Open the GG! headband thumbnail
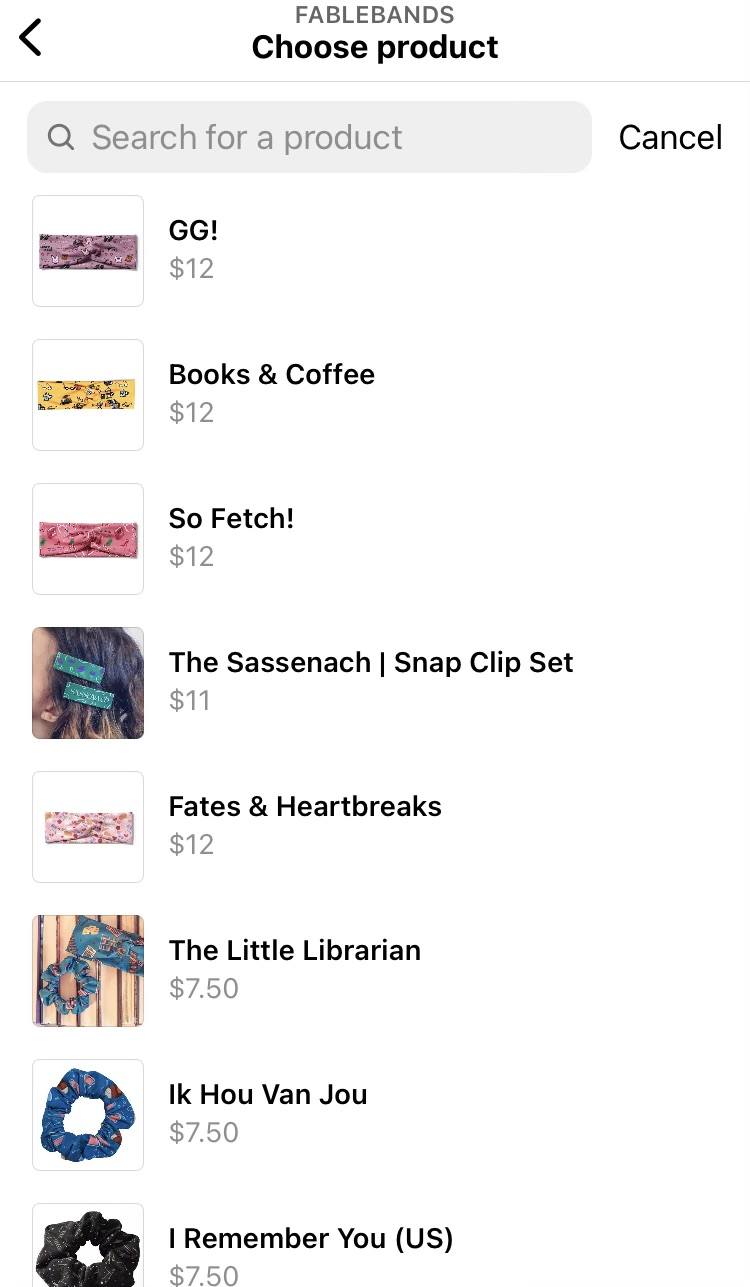This screenshot has height=1287, width=750. pos(88,251)
